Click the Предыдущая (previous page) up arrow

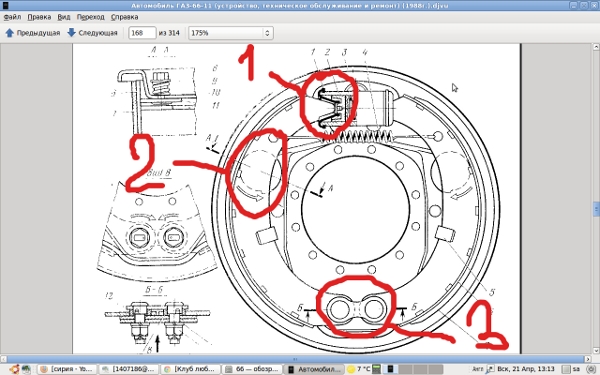click(x=10, y=33)
